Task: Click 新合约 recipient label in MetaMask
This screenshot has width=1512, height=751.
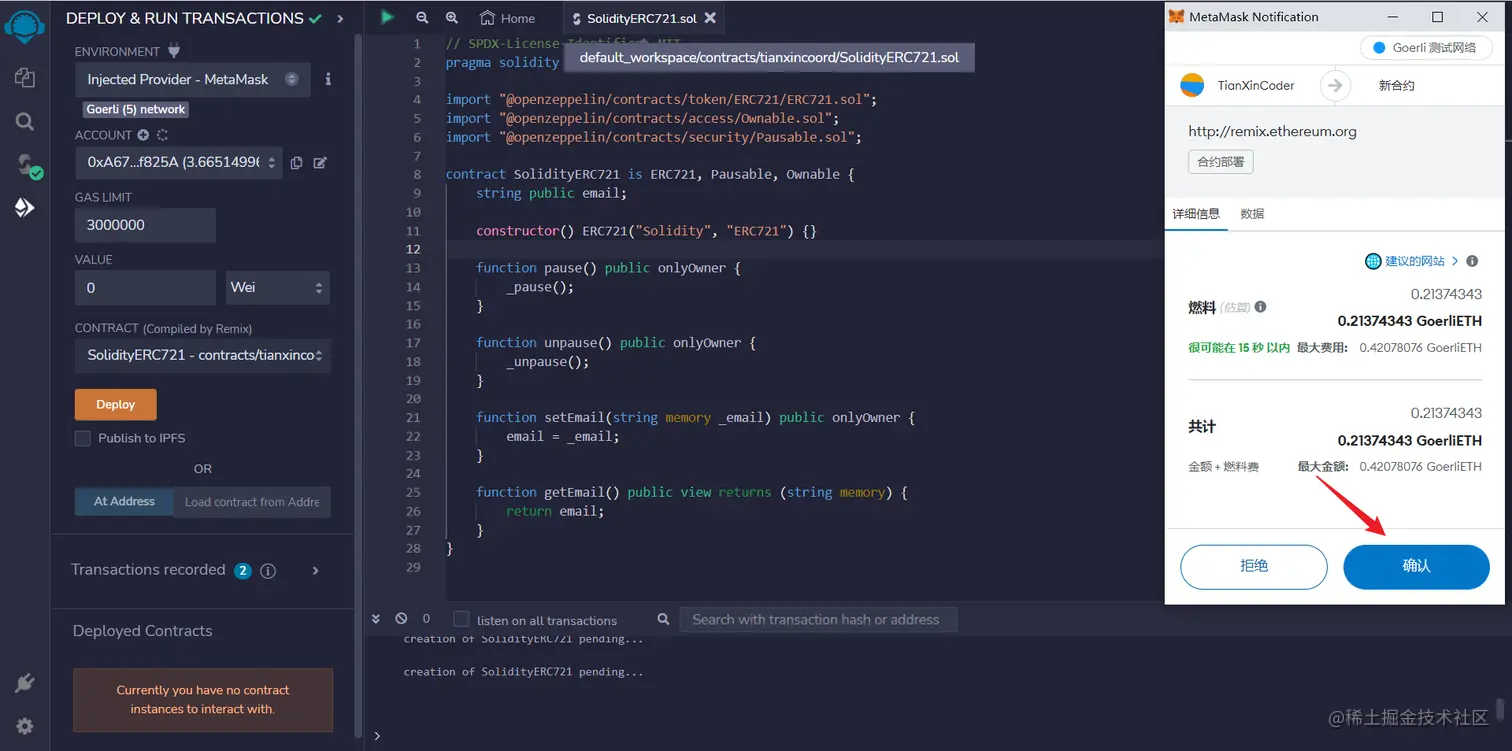Action: click(x=1396, y=85)
